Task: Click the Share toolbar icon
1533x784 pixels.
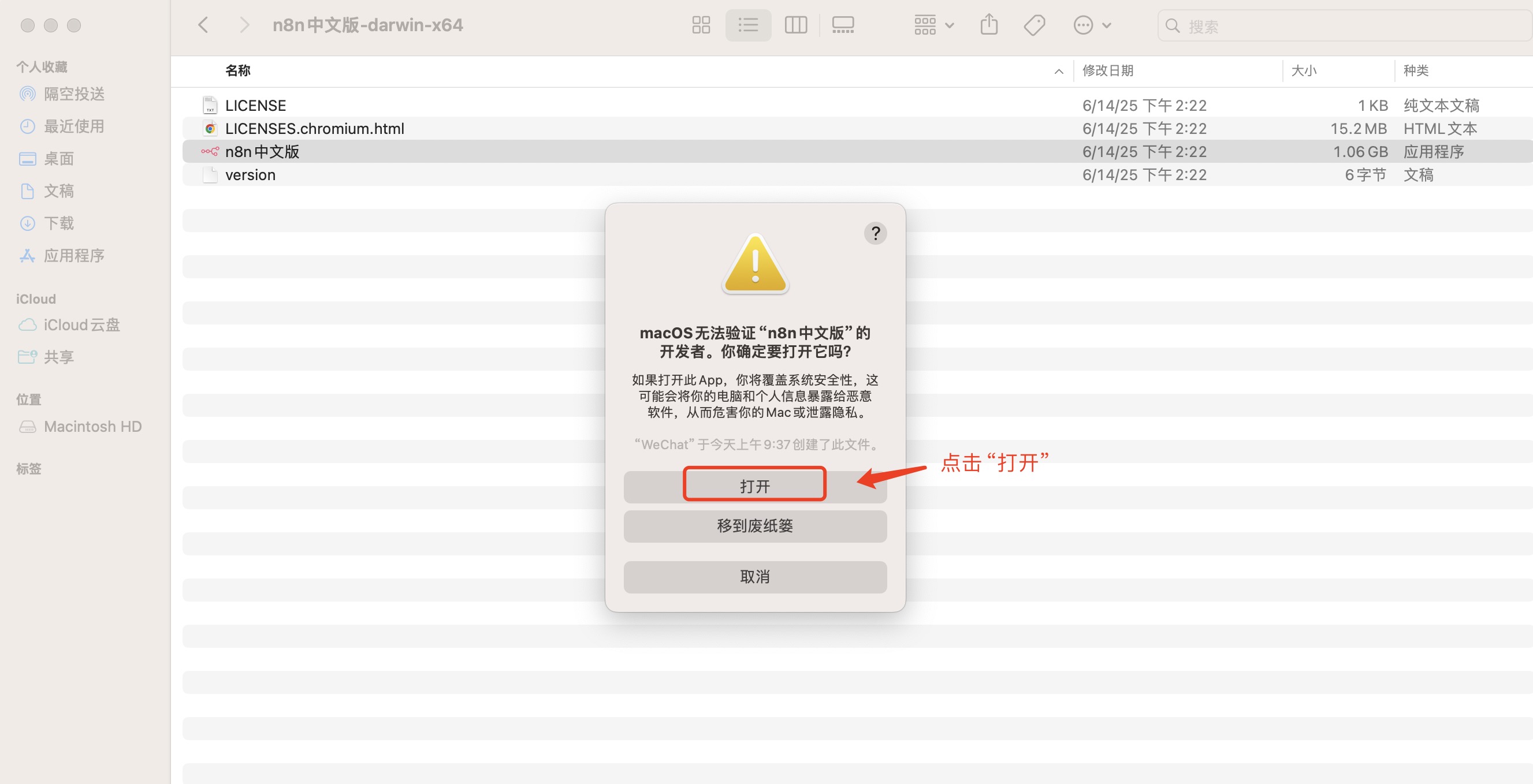Action: (x=989, y=25)
